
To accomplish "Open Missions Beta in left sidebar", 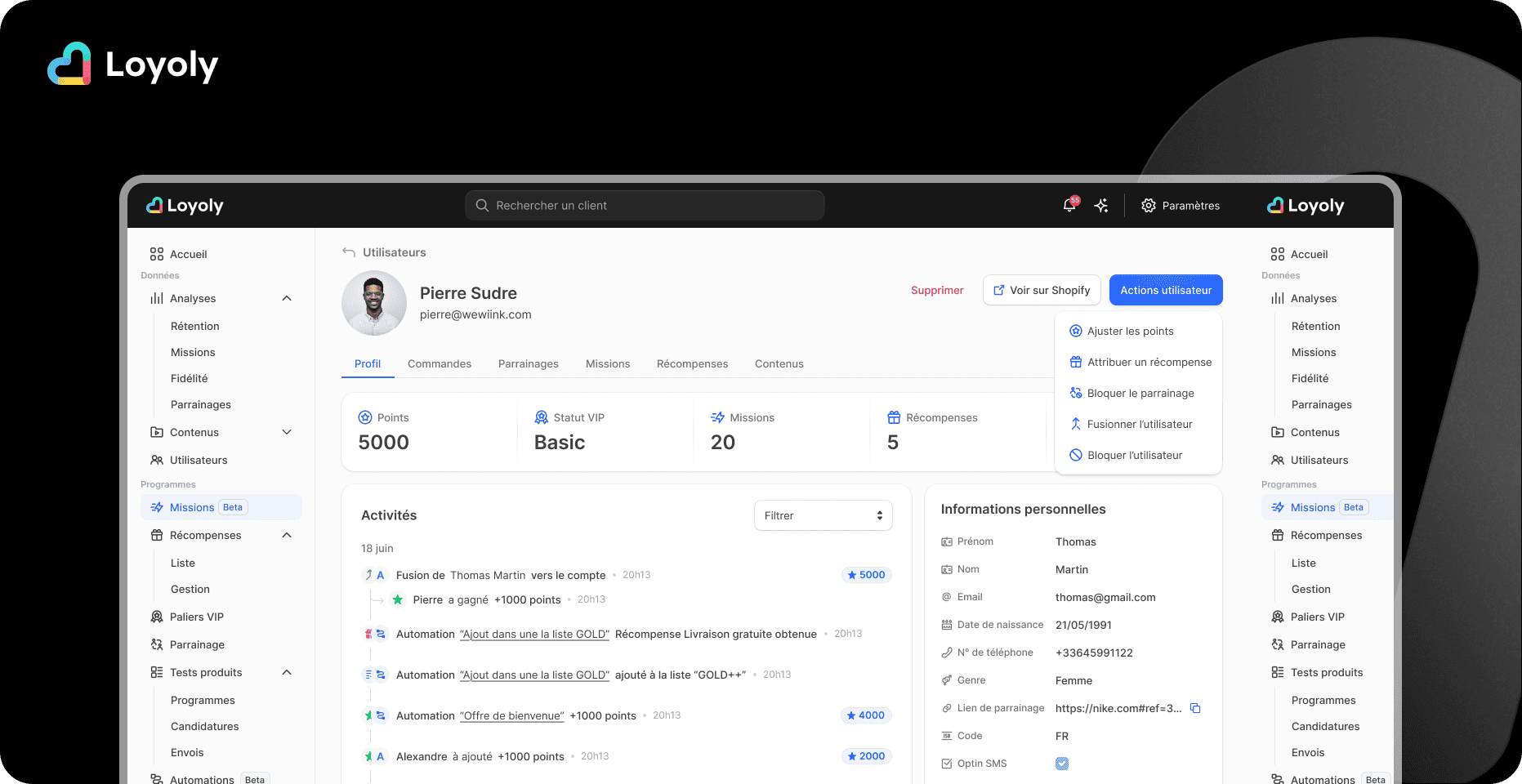I will [221, 507].
